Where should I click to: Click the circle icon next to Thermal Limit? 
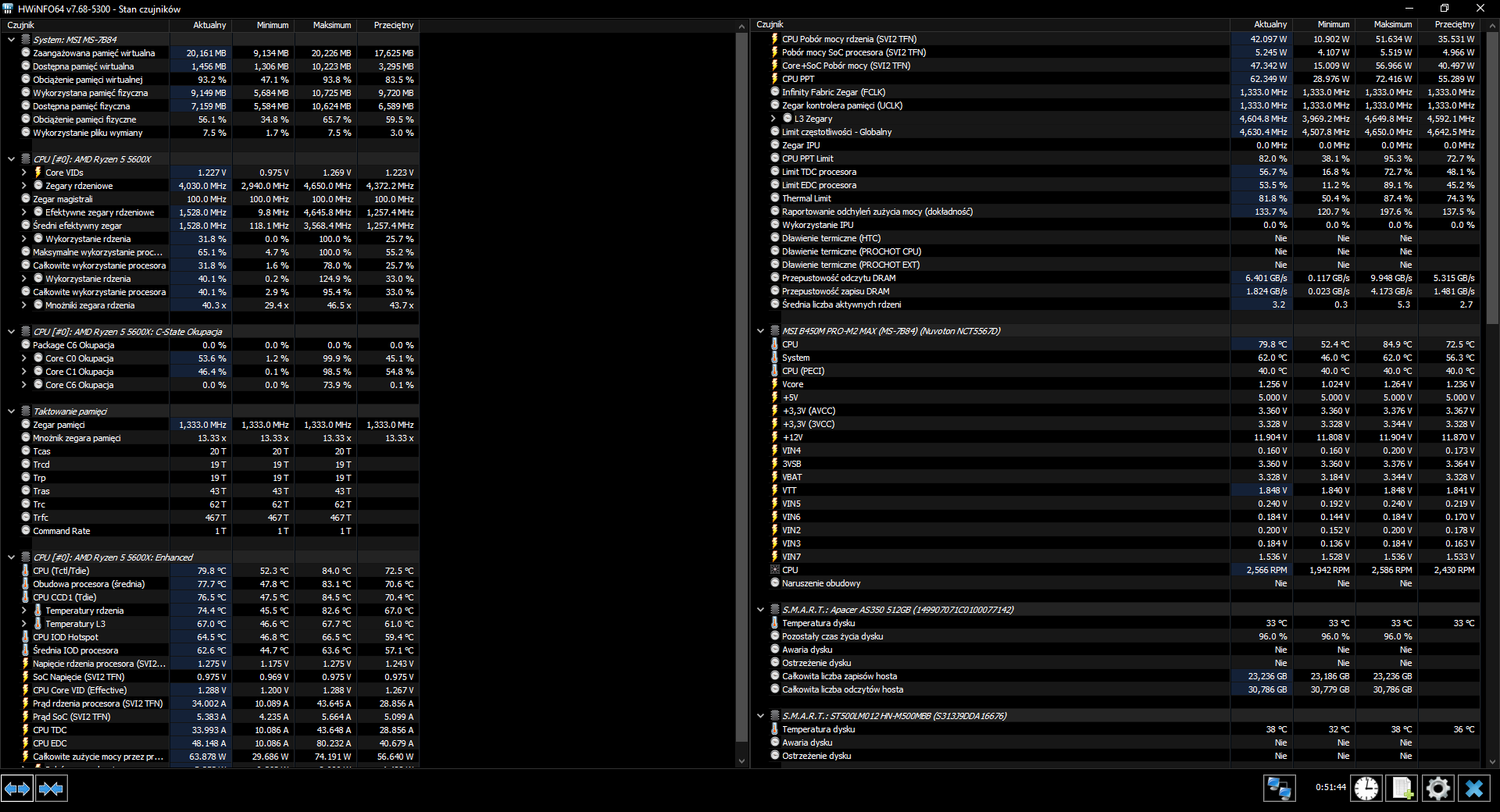point(774,198)
